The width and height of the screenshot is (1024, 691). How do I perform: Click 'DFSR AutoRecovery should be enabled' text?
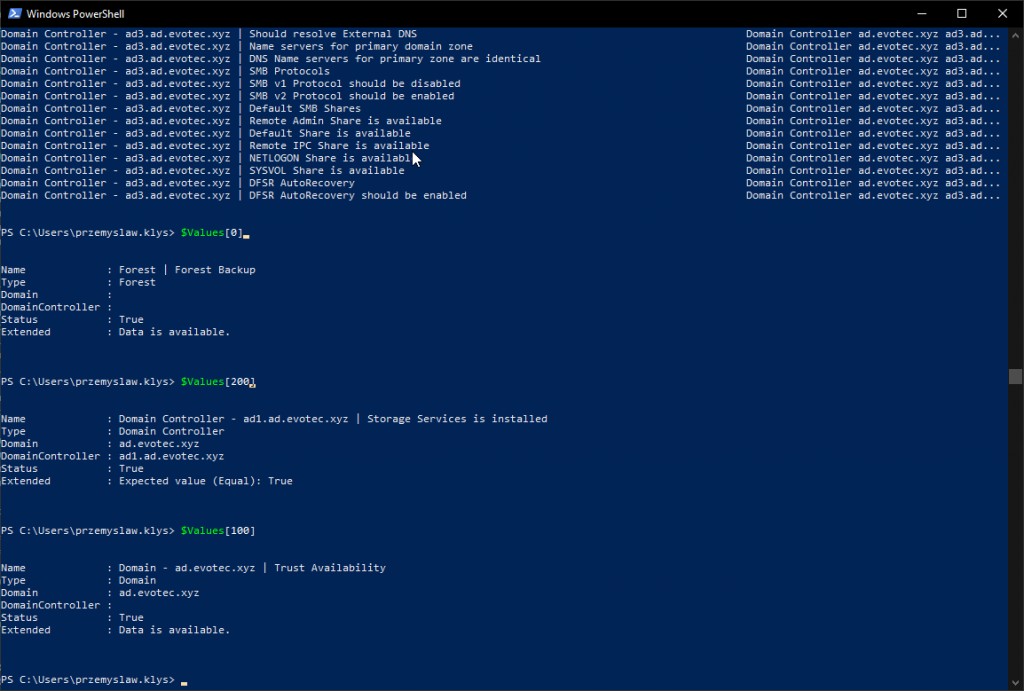coord(360,195)
